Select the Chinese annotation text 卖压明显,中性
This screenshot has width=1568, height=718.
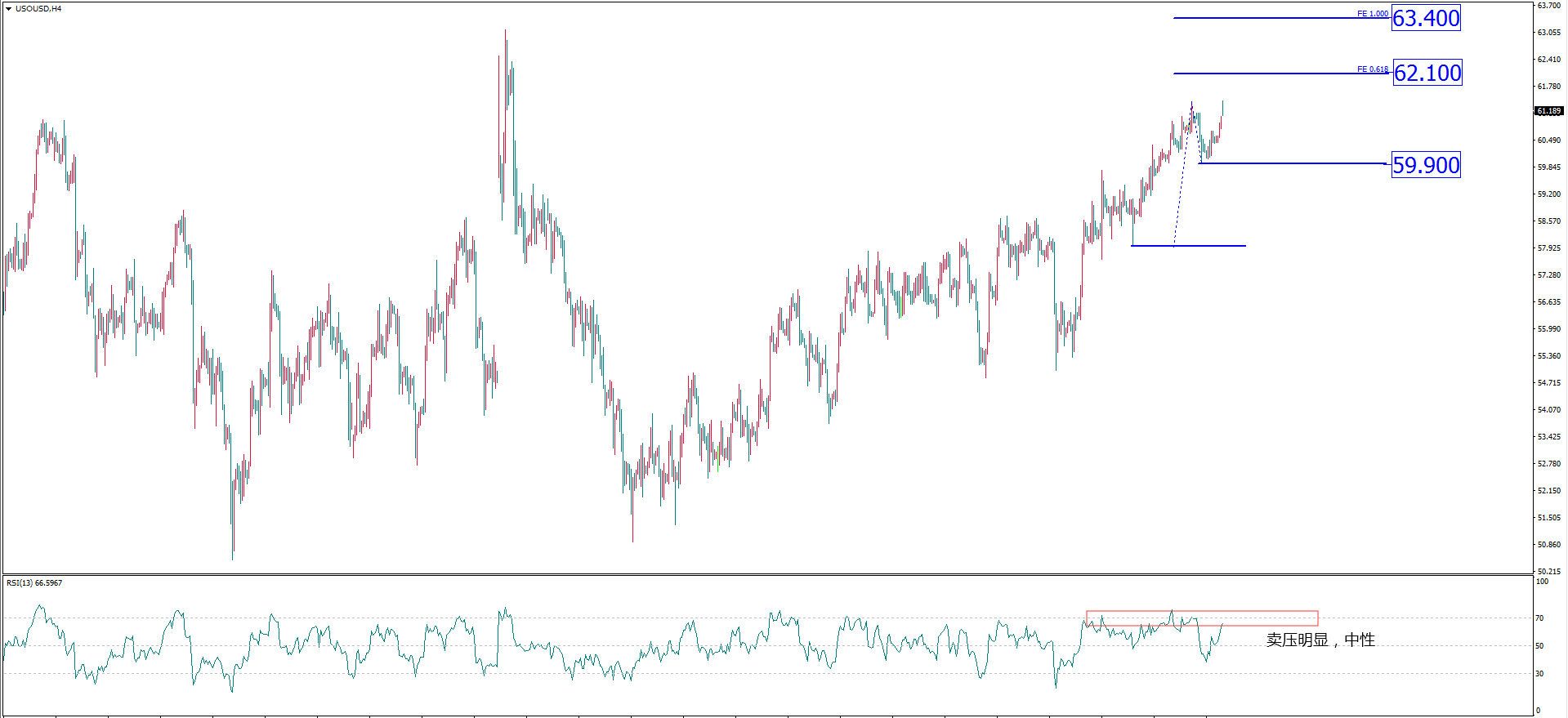1320,640
